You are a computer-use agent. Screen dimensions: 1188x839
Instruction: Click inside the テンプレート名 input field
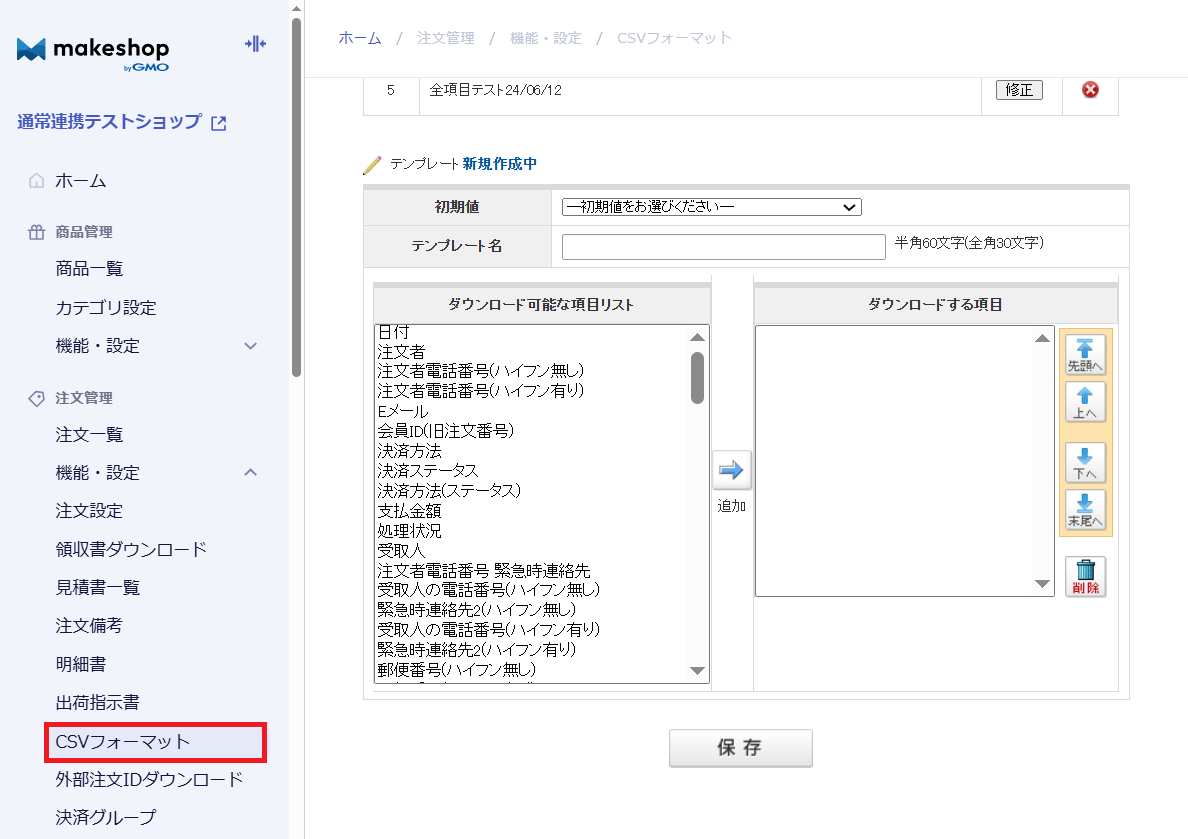722,246
